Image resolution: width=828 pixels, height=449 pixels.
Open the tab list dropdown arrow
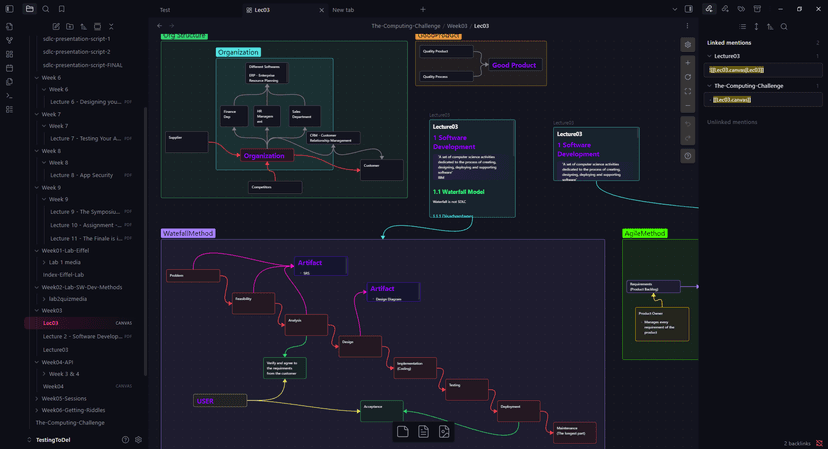(x=674, y=9)
